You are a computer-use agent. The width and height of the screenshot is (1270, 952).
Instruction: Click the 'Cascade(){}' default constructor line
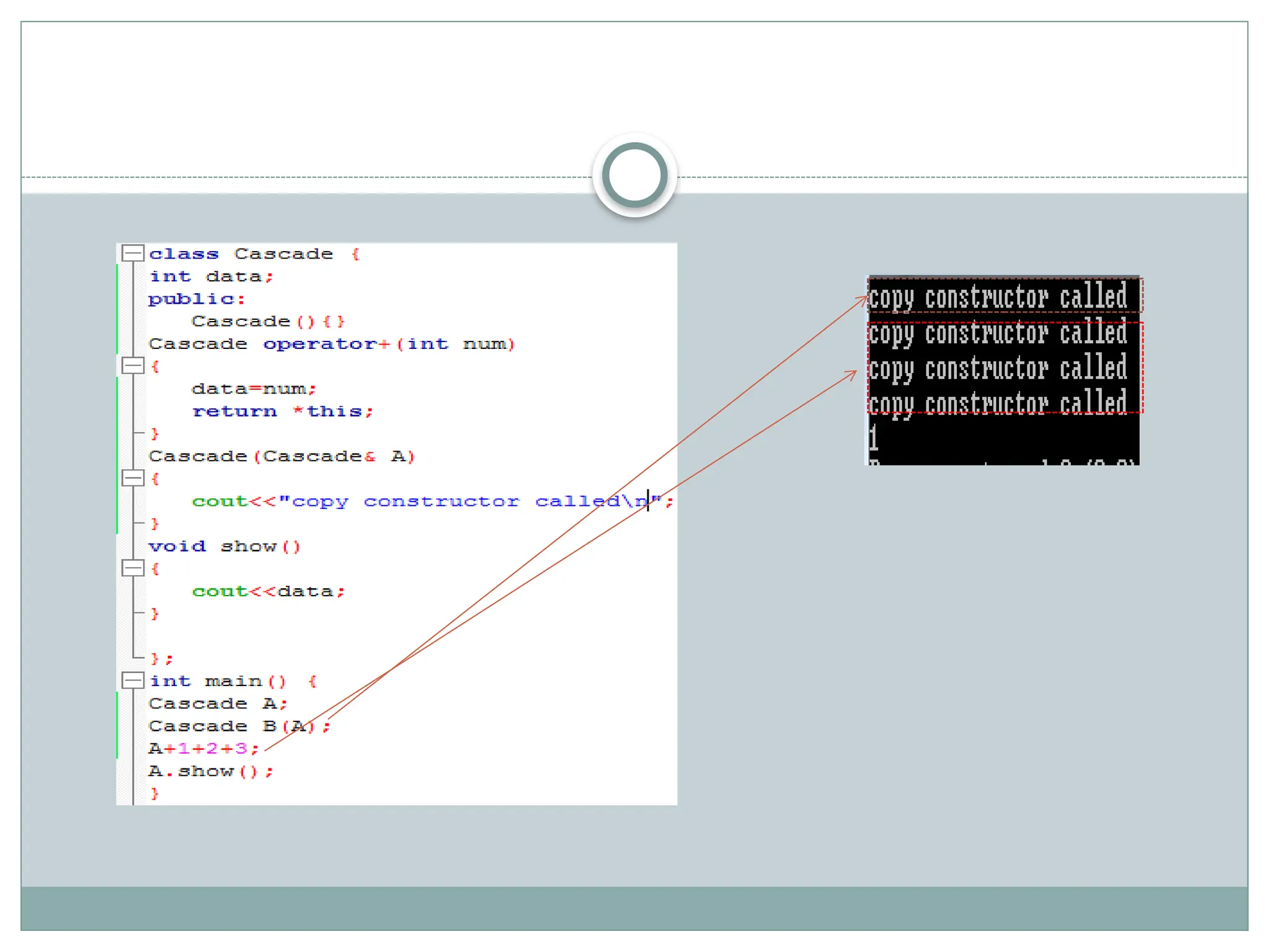click(x=268, y=321)
